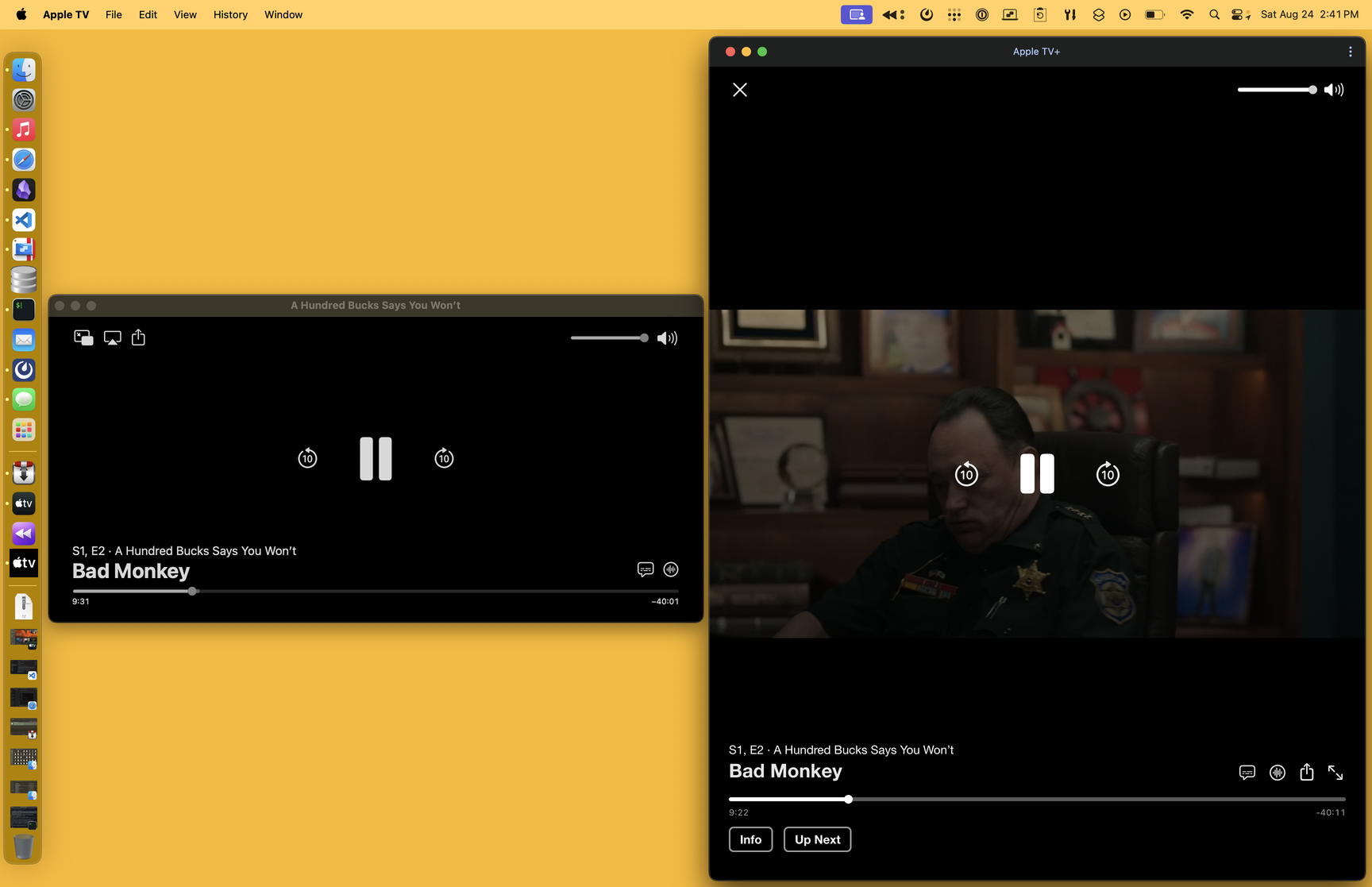Click share icon in Apple TV+ window

(1306, 772)
